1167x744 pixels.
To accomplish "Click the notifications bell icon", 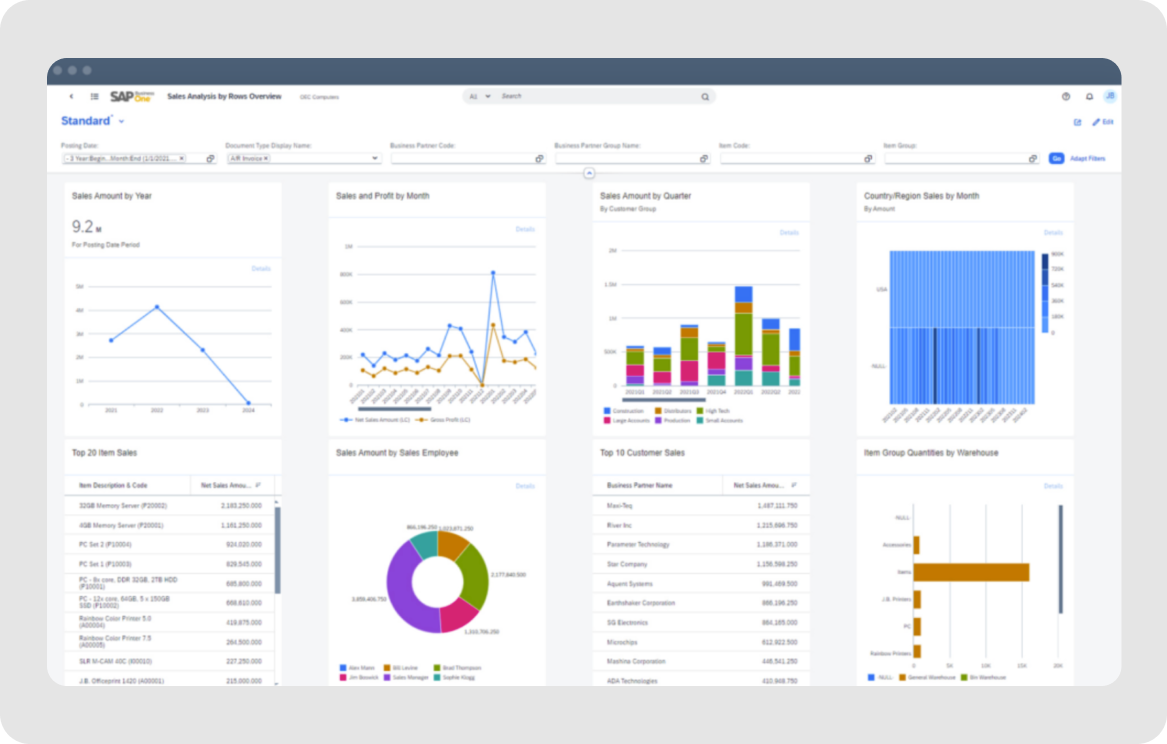I will click(x=1089, y=97).
